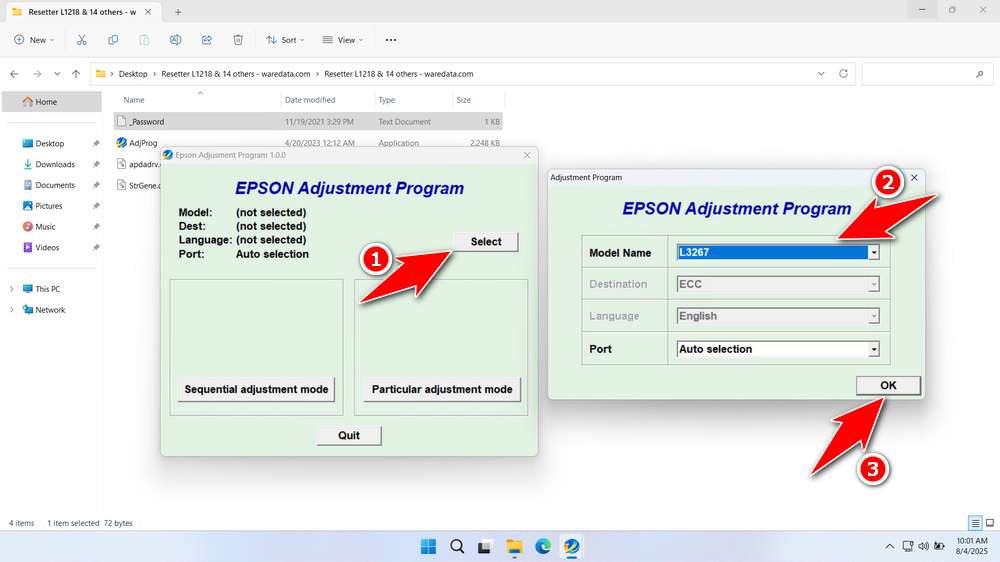Open the clock and date flyout
The height and width of the screenshot is (562, 1000).
coord(971,546)
